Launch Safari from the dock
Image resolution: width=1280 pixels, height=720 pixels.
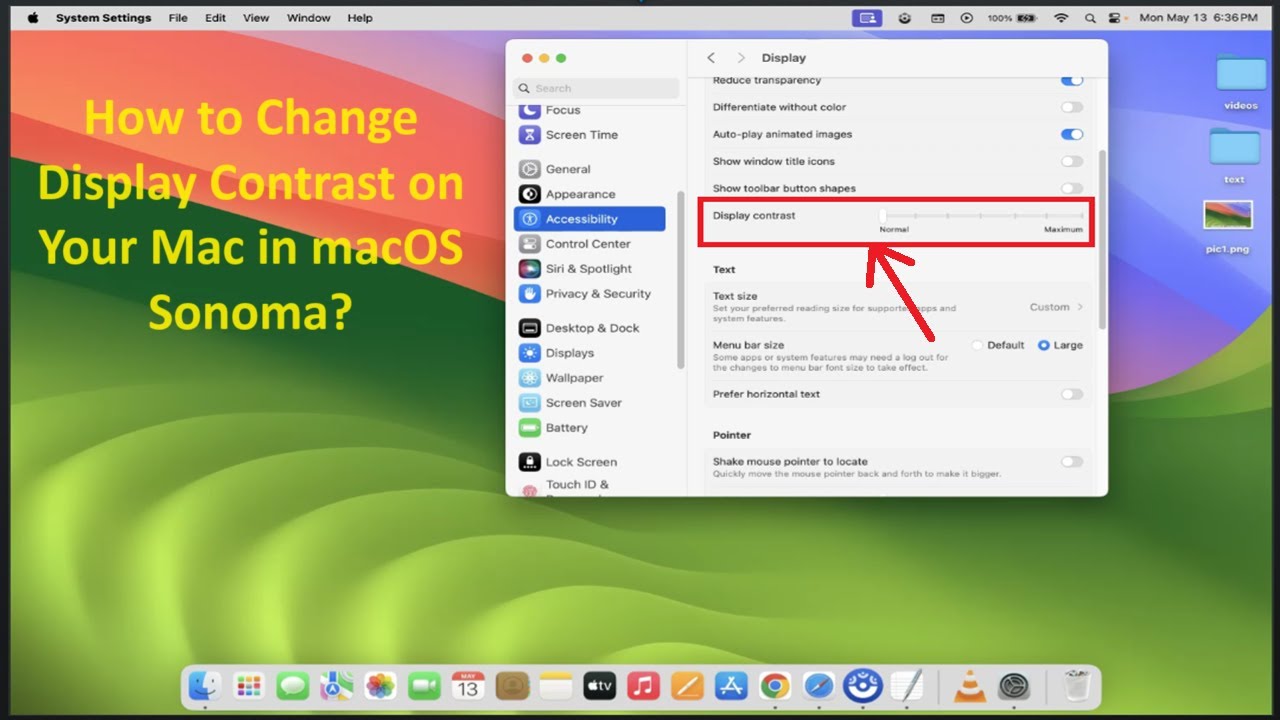point(818,686)
